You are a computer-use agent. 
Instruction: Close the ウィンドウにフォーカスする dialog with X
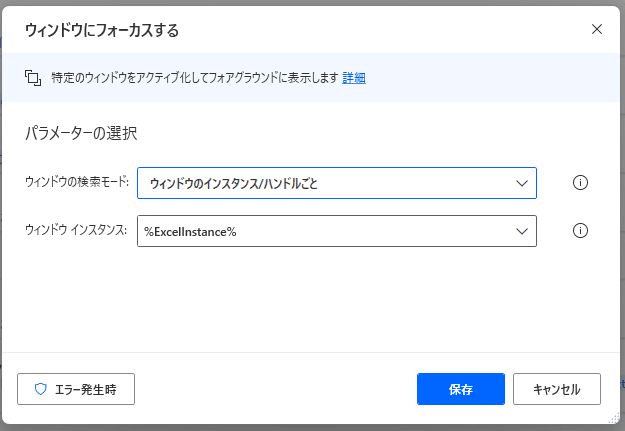coord(597,29)
